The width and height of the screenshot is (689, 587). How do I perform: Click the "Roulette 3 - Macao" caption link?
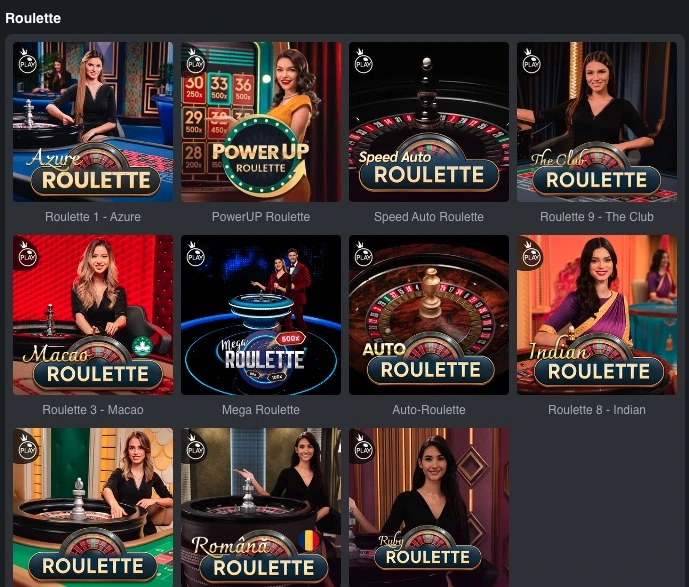[x=93, y=409]
